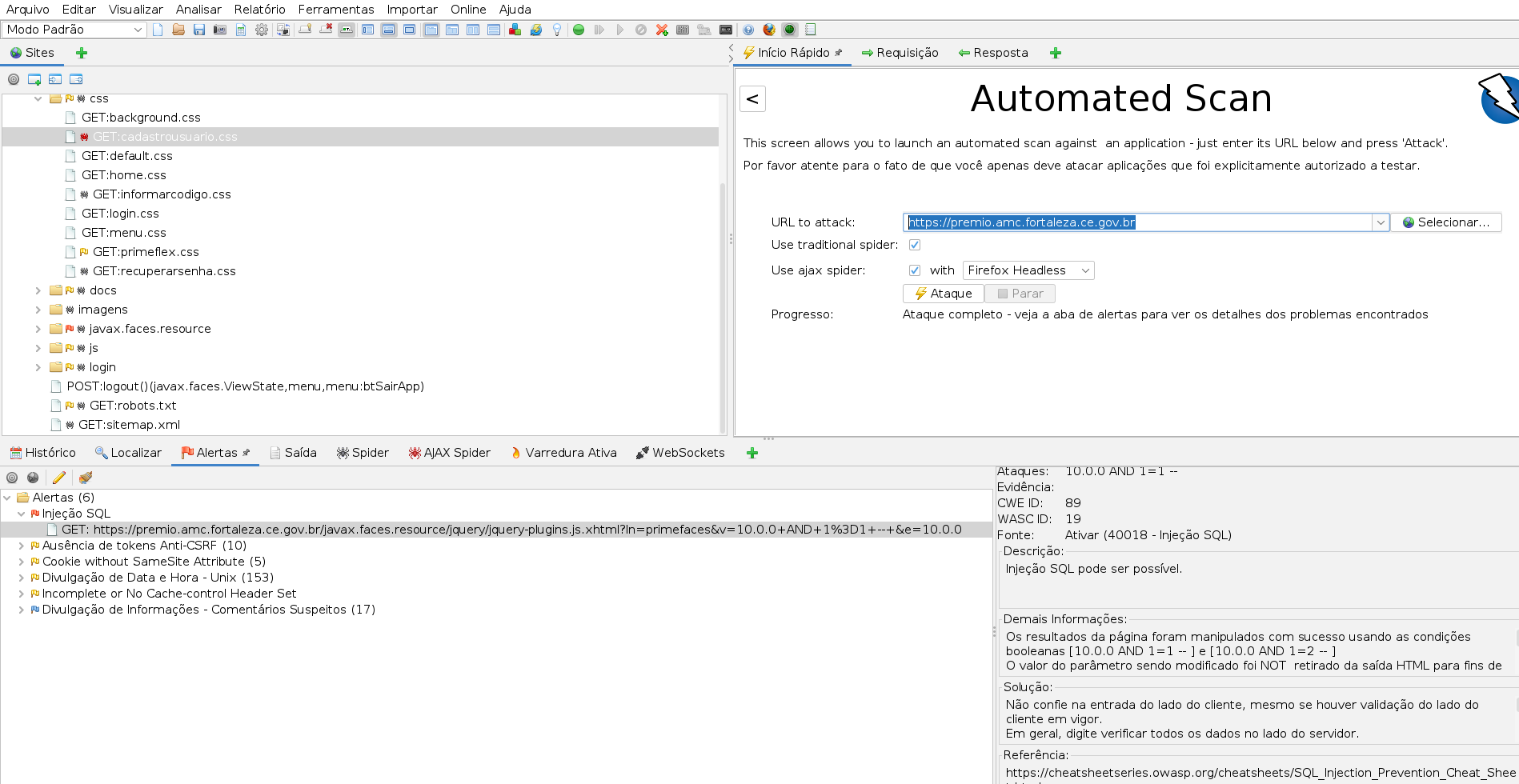
Task: Click the help question mark icon
Action: coord(748,30)
